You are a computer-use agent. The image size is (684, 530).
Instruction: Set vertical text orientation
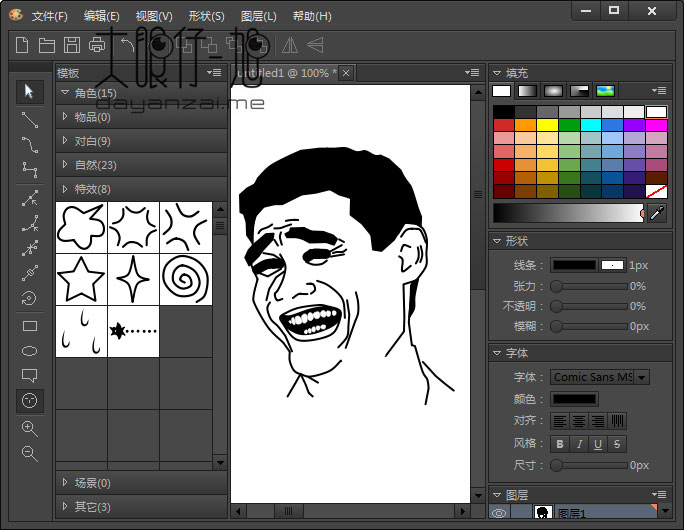pos(617,421)
